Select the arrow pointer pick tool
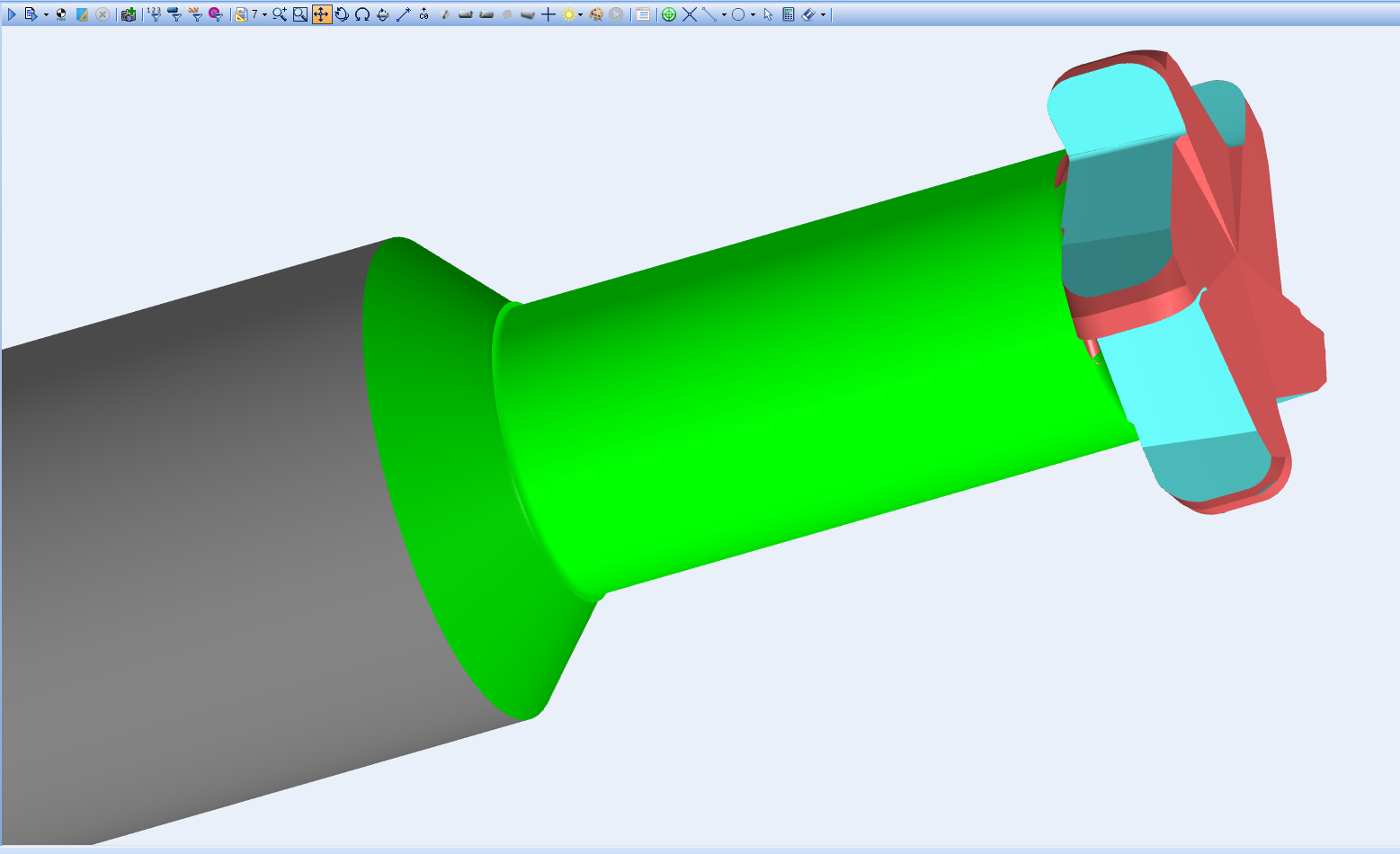The width and height of the screenshot is (1400, 854). coord(768,14)
